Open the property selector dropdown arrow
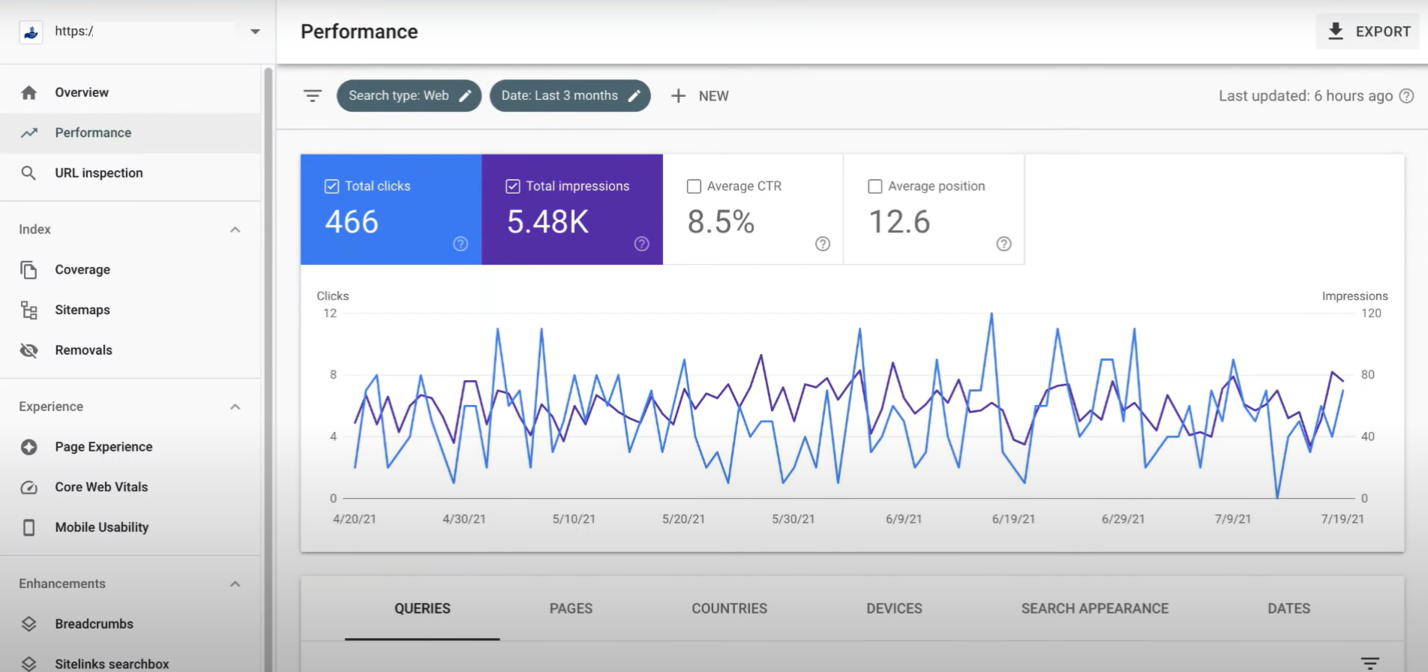The height and width of the screenshot is (672, 1428). [x=255, y=32]
